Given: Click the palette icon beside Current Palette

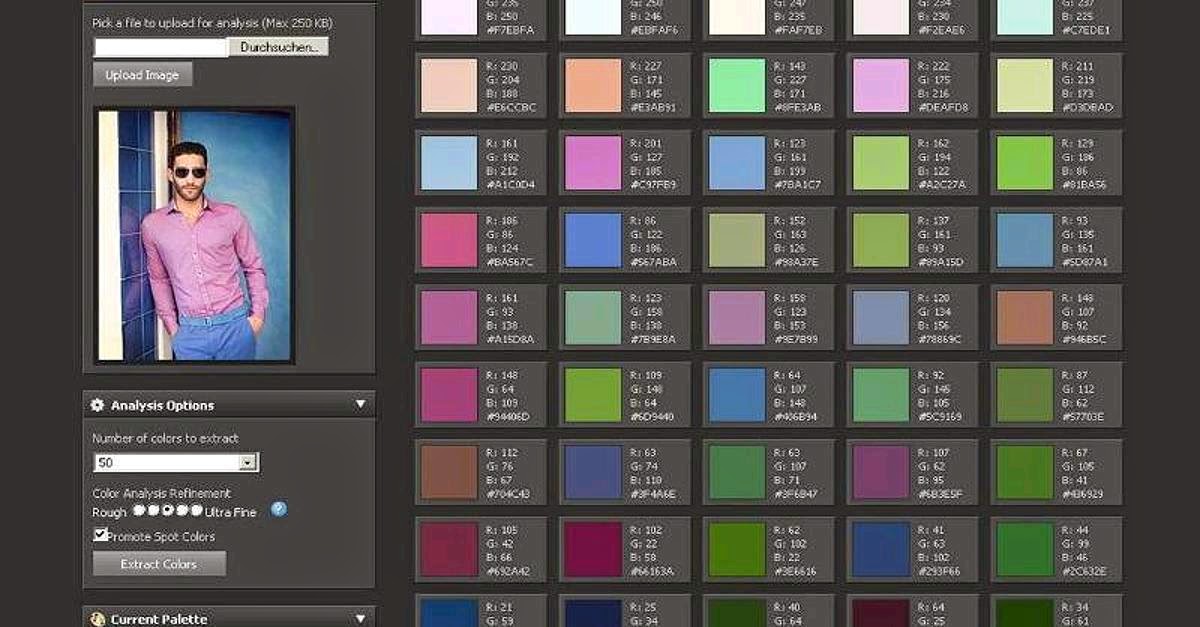Looking at the screenshot, I should pyautogui.click(x=97, y=619).
